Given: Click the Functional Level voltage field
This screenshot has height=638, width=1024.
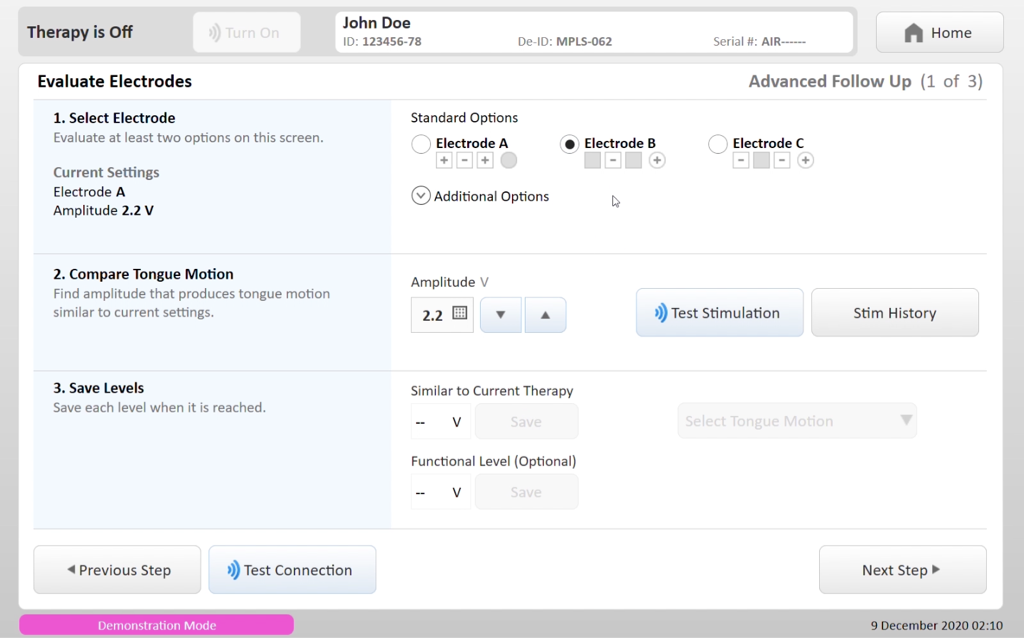Looking at the screenshot, I should (441, 492).
